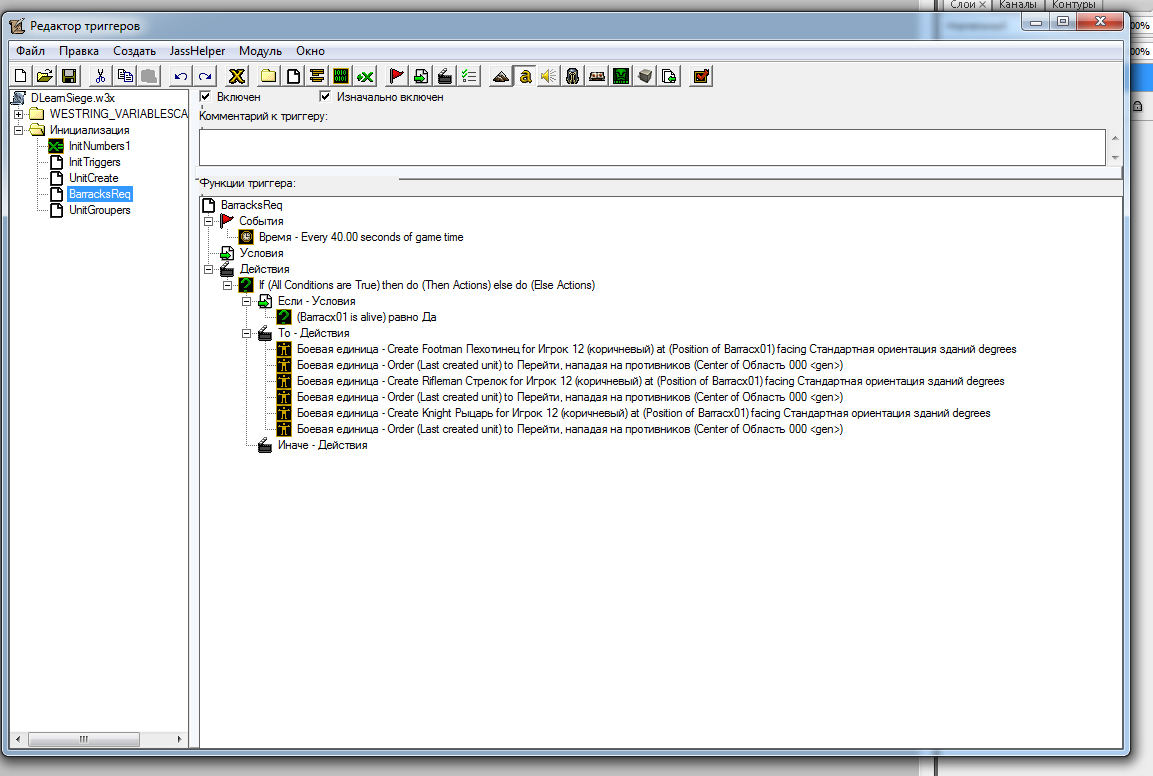Select the Create Knight Рыцарь action
1153x776 pixels.
[x=643, y=413]
